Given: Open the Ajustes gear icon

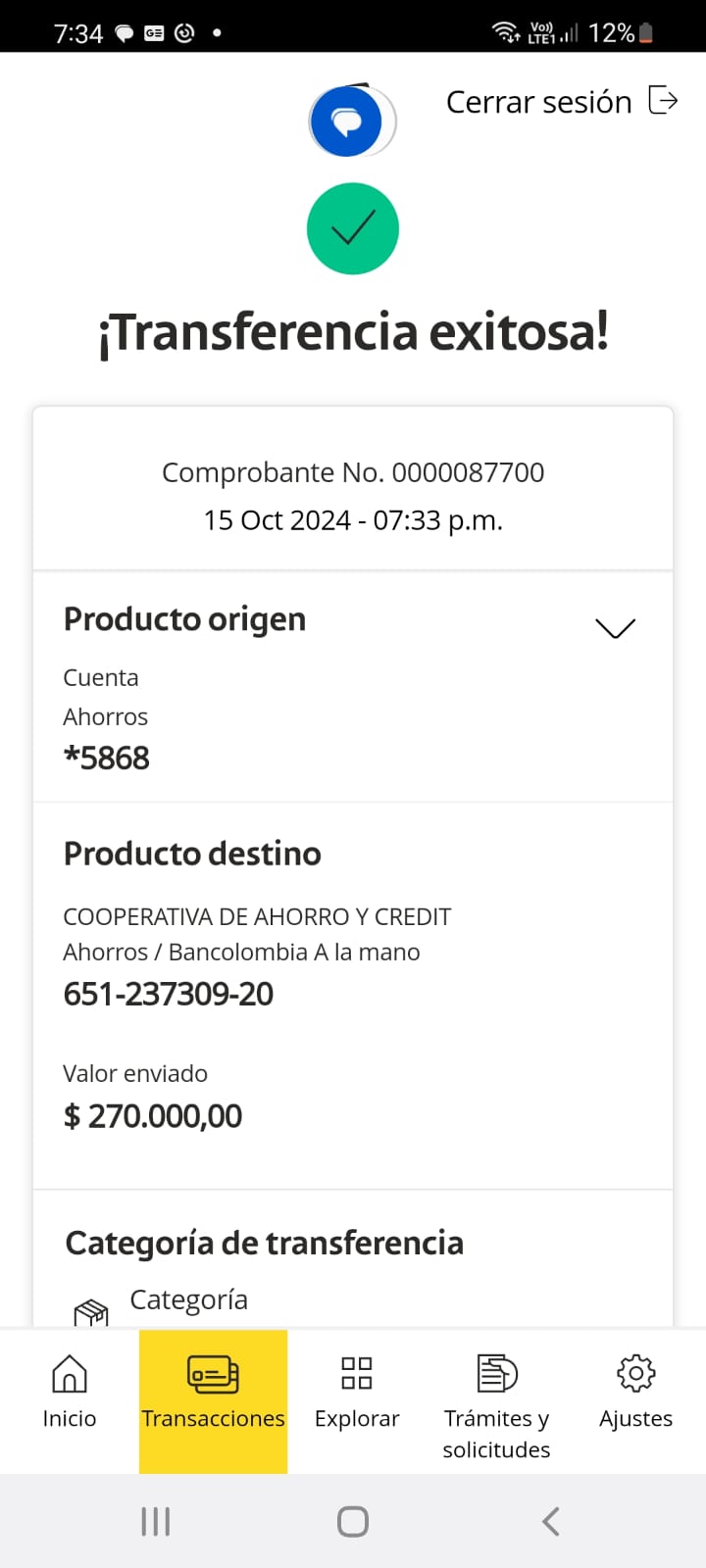Looking at the screenshot, I should pyautogui.click(x=635, y=1374).
